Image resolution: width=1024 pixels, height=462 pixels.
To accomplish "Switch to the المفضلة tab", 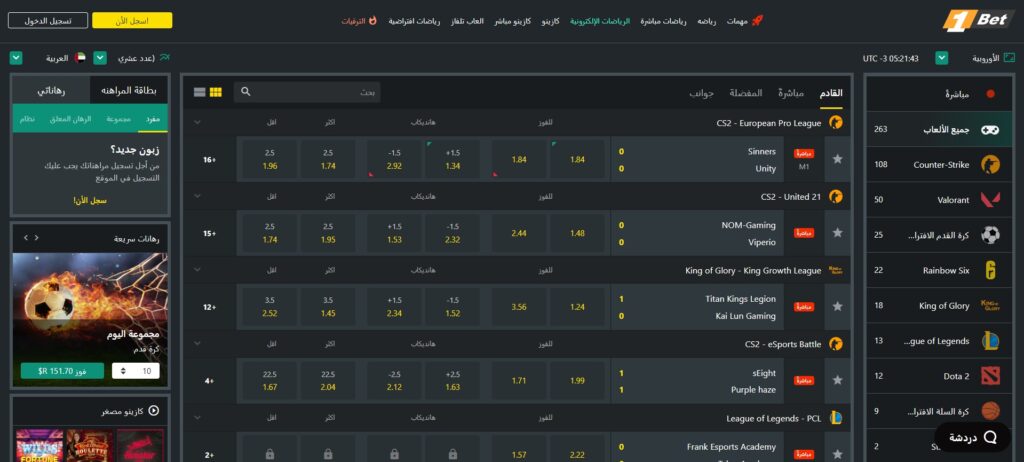I will coord(746,93).
